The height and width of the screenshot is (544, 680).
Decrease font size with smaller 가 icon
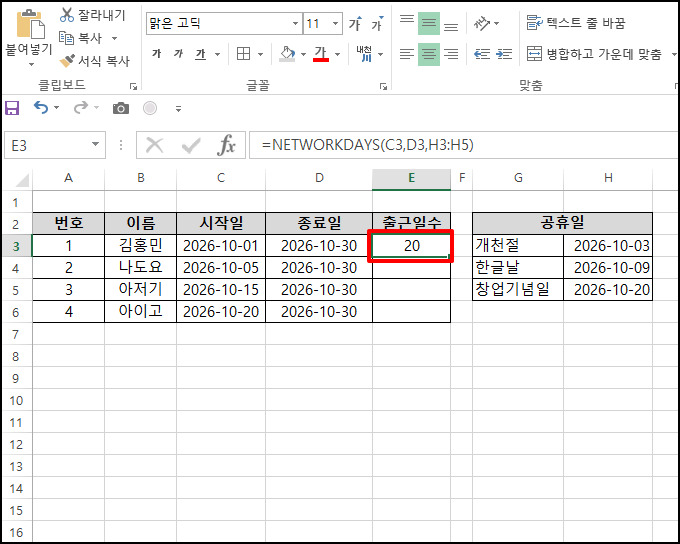point(377,23)
